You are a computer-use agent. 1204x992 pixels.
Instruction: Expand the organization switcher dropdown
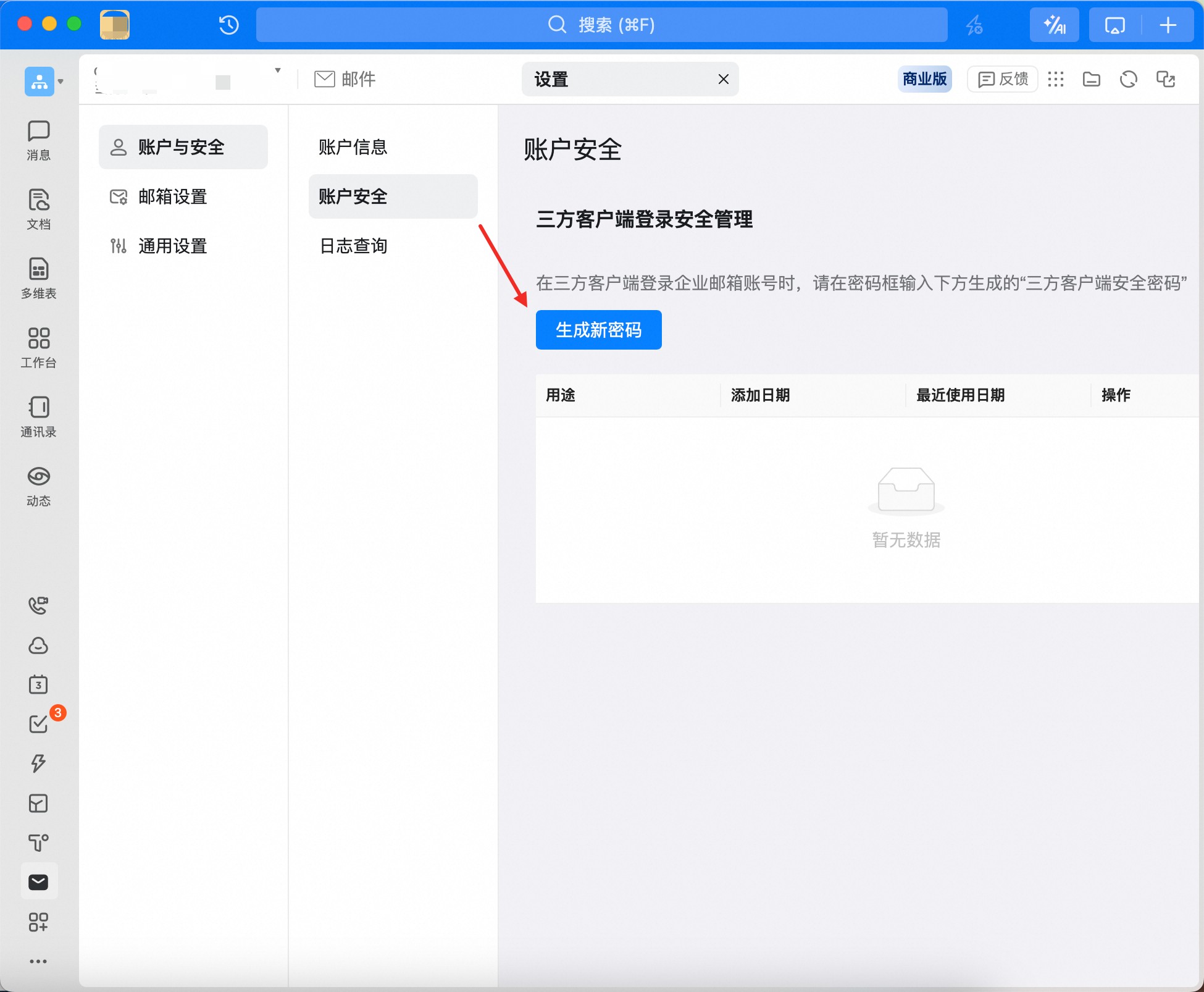[x=61, y=81]
